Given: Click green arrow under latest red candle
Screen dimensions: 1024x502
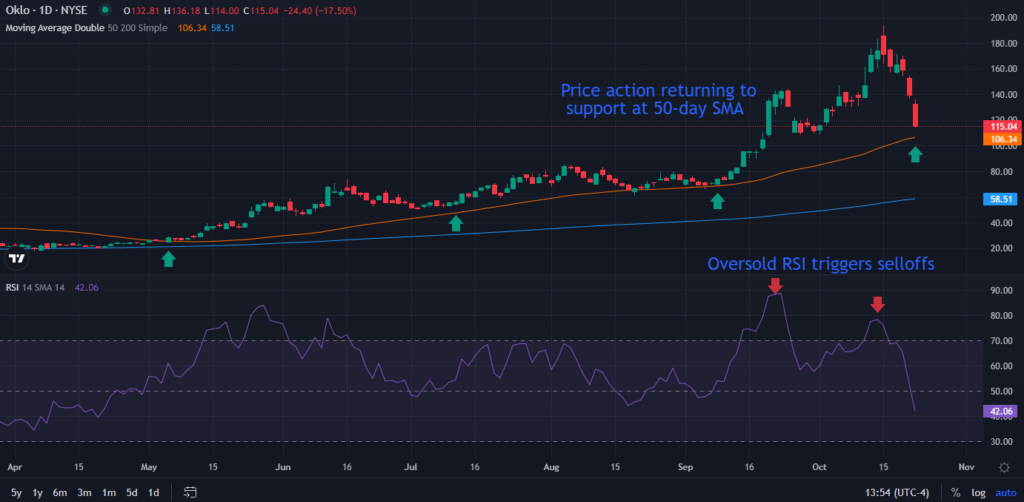Looking at the screenshot, I should (916, 154).
